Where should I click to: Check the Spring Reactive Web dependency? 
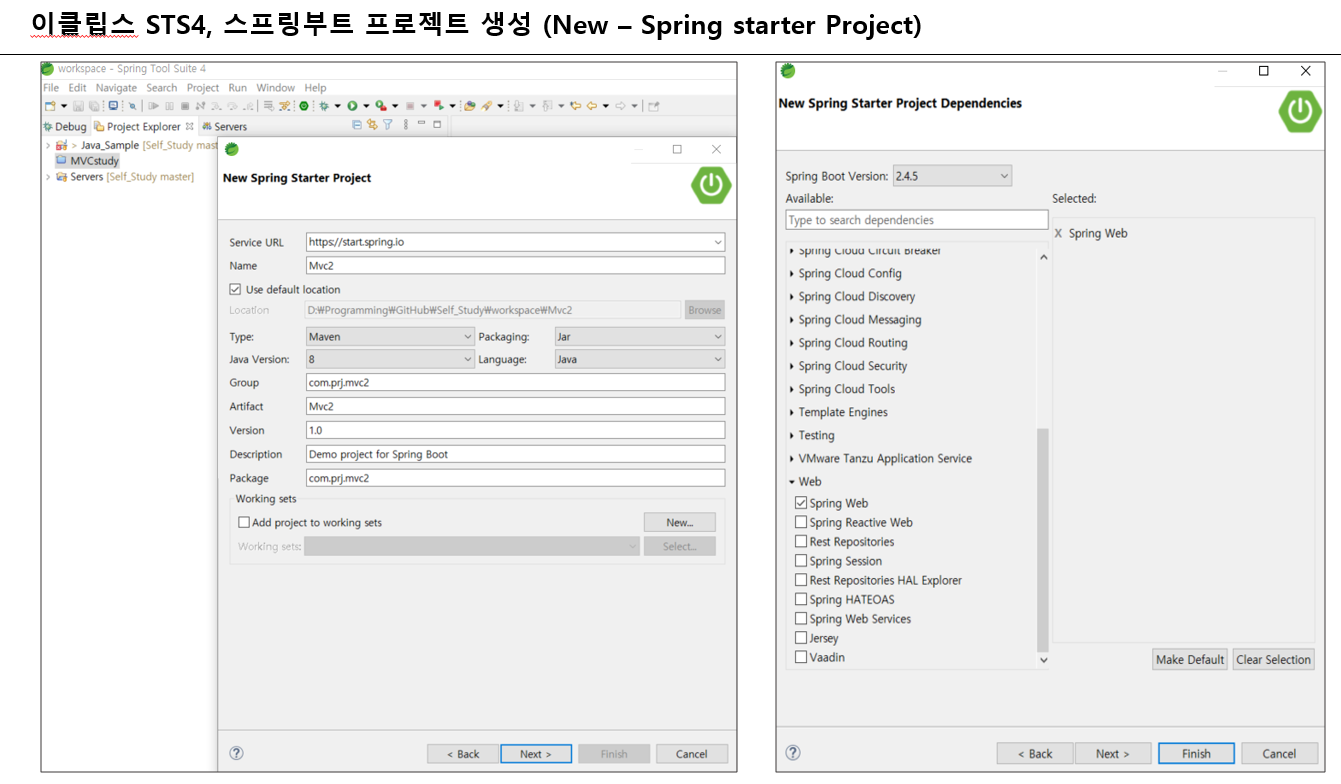pos(801,522)
